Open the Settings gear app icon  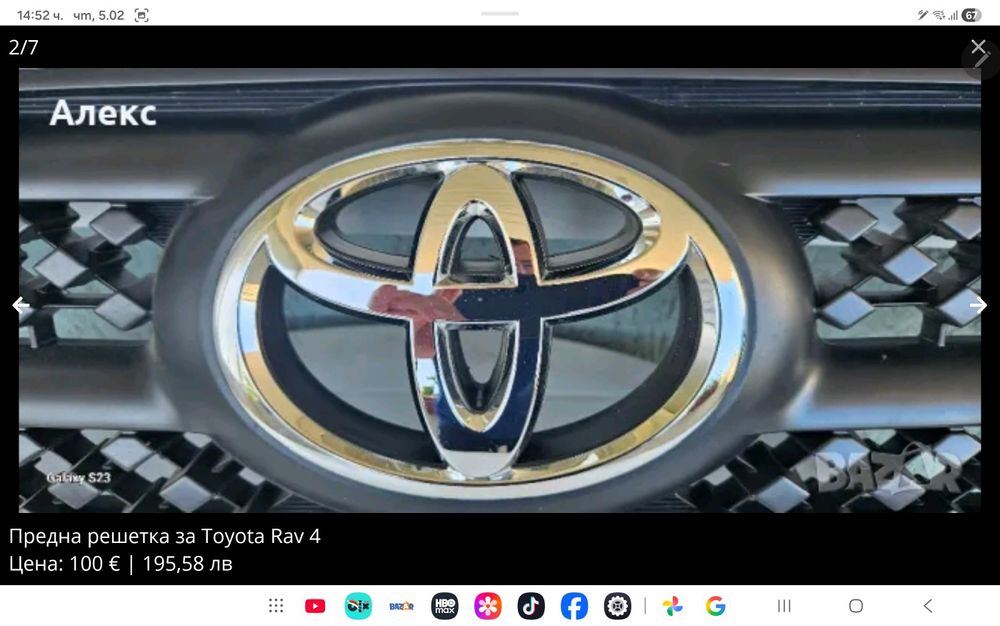(617, 606)
